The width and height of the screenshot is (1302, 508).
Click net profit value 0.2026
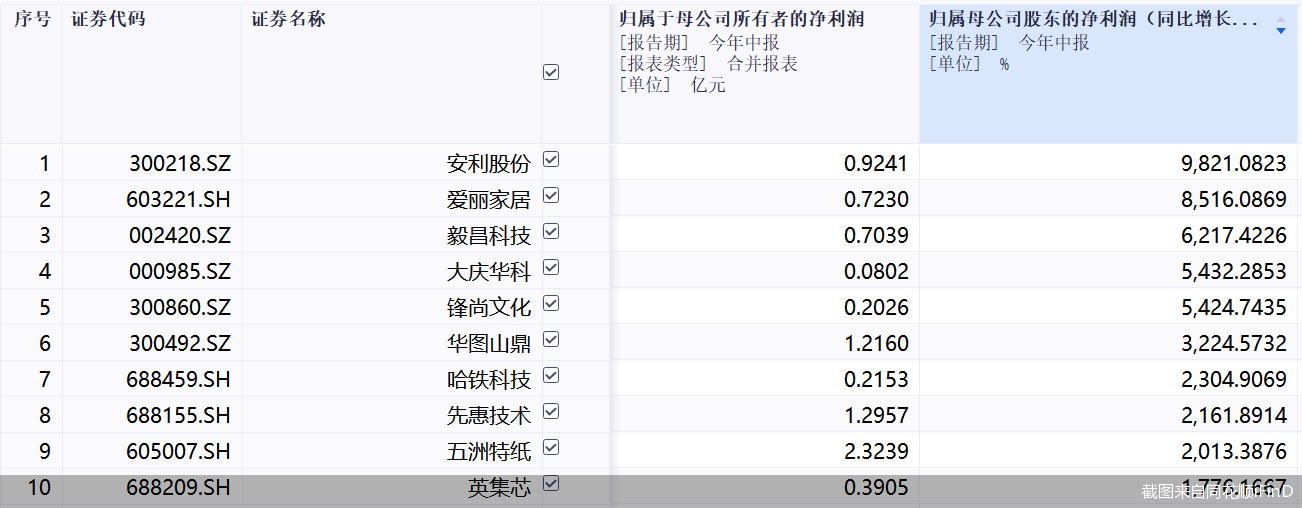[877, 308]
